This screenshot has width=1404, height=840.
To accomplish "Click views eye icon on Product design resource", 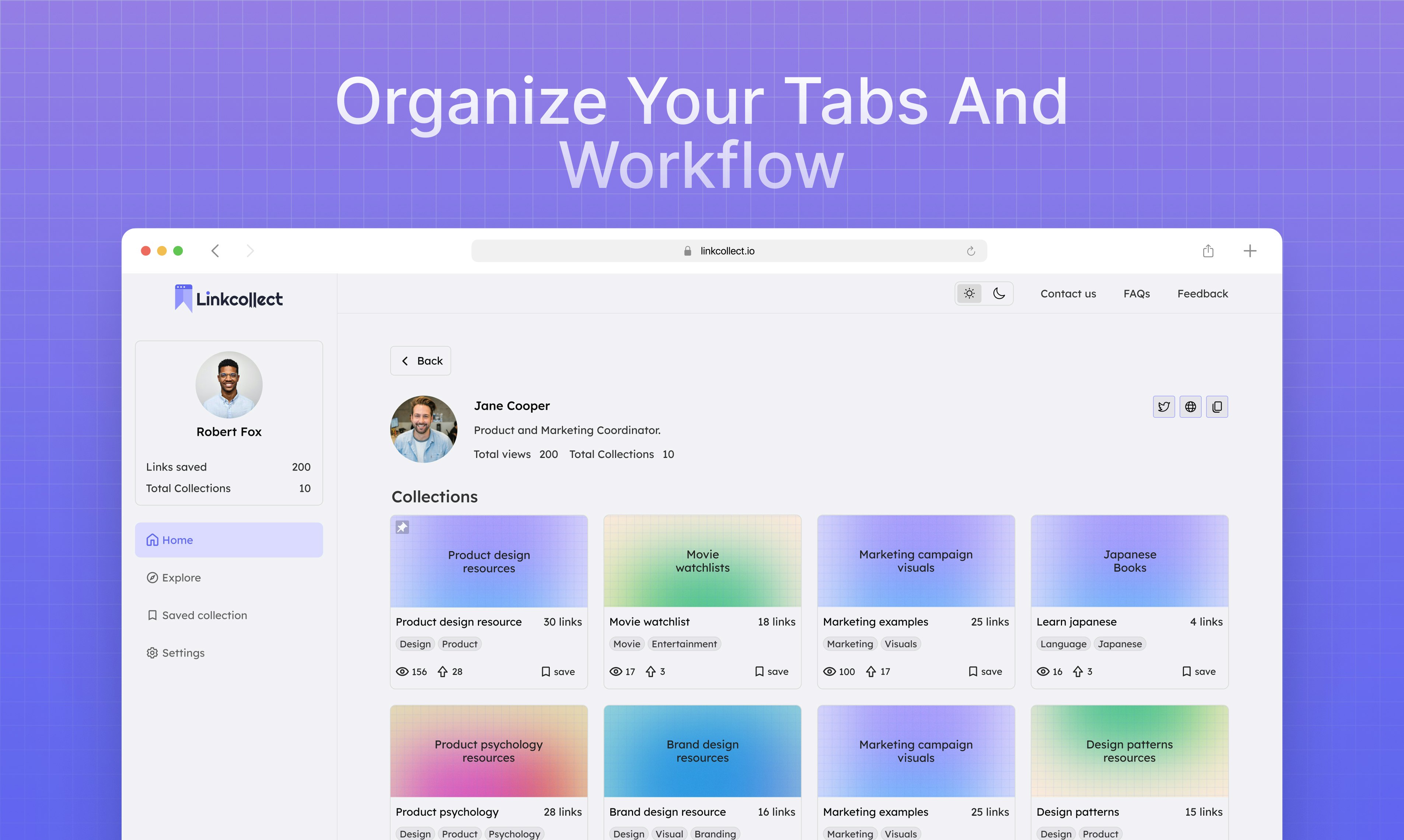I will pyautogui.click(x=402, y=671).
